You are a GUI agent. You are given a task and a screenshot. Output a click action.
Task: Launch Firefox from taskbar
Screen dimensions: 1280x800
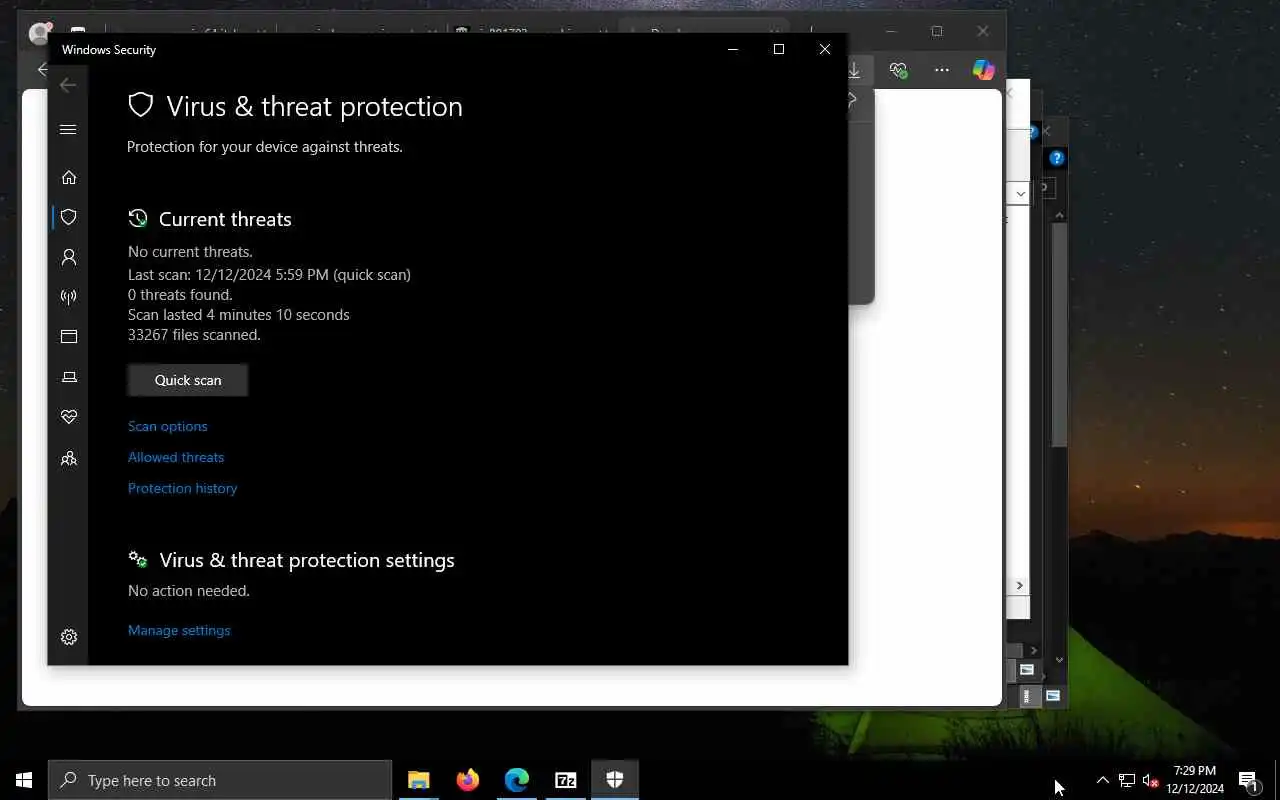click(467, 780)
